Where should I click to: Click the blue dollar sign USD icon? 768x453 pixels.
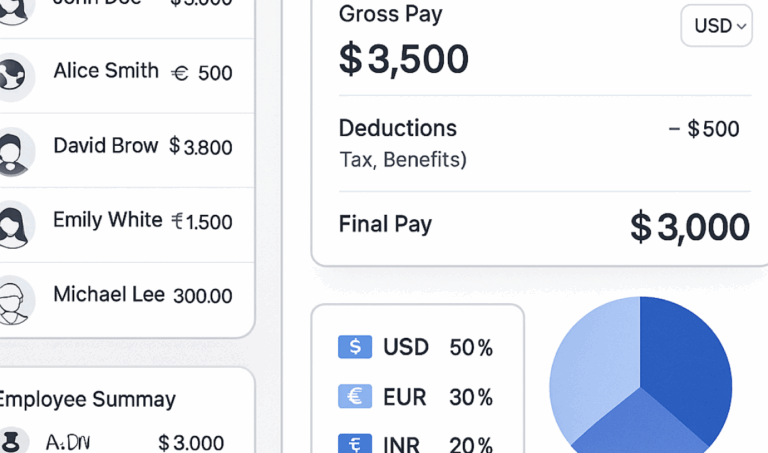click(x=355, y=347)
